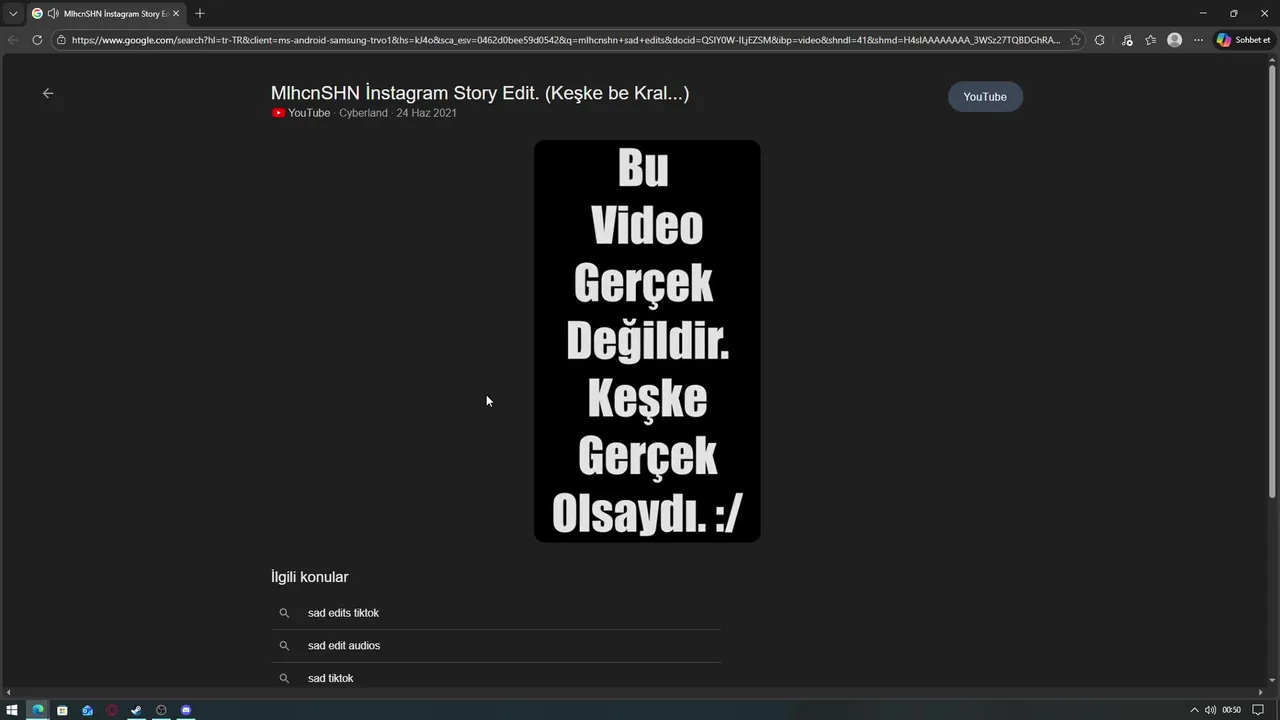Click the browser back navigation arrow
Image resolution: width=1280 pixels, height=720 pixels.
click(13, 40)
